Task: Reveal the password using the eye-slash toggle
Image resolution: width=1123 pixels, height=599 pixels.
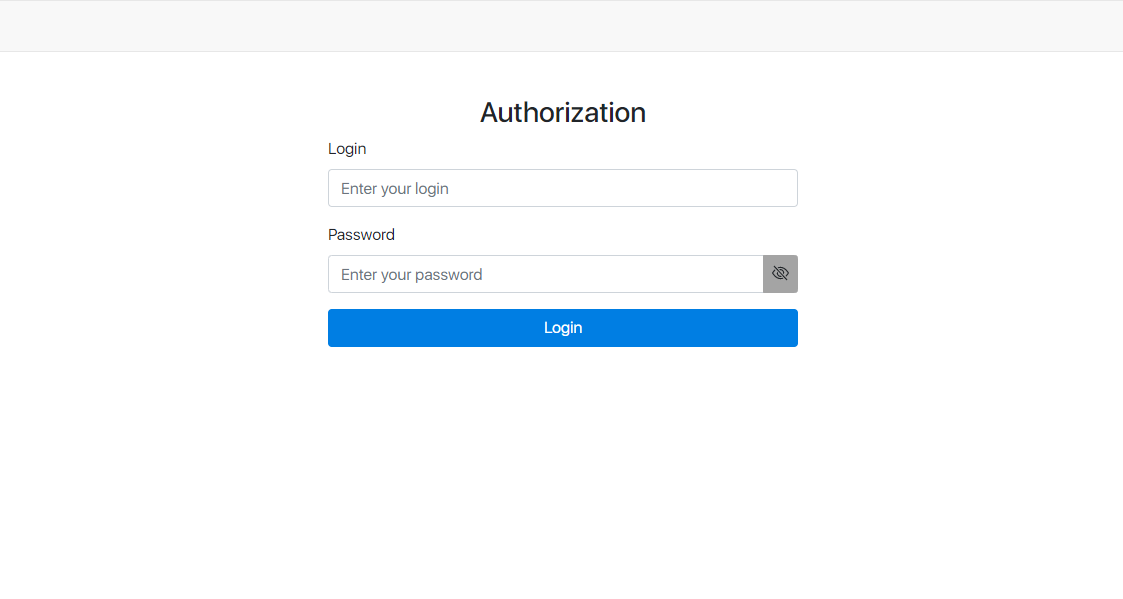Action: (x=780, y=274)
